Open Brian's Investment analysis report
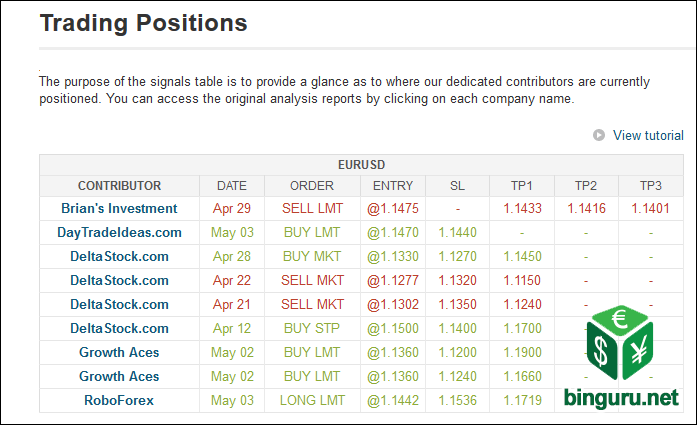This screenshot has width=697, height=425. pos(119,208)
